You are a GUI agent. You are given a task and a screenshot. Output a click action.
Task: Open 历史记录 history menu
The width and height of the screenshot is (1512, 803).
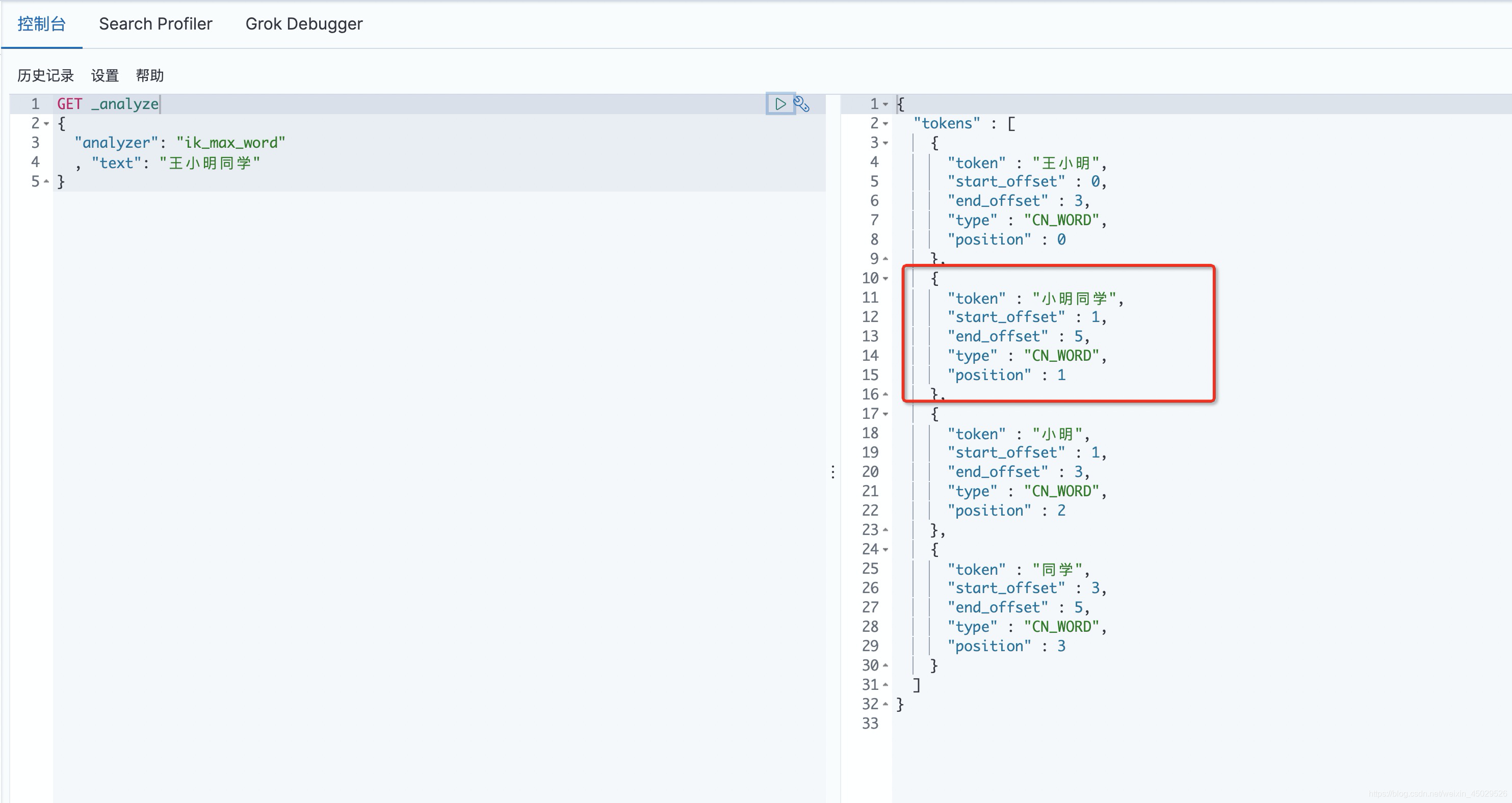[x=46, y=76]
